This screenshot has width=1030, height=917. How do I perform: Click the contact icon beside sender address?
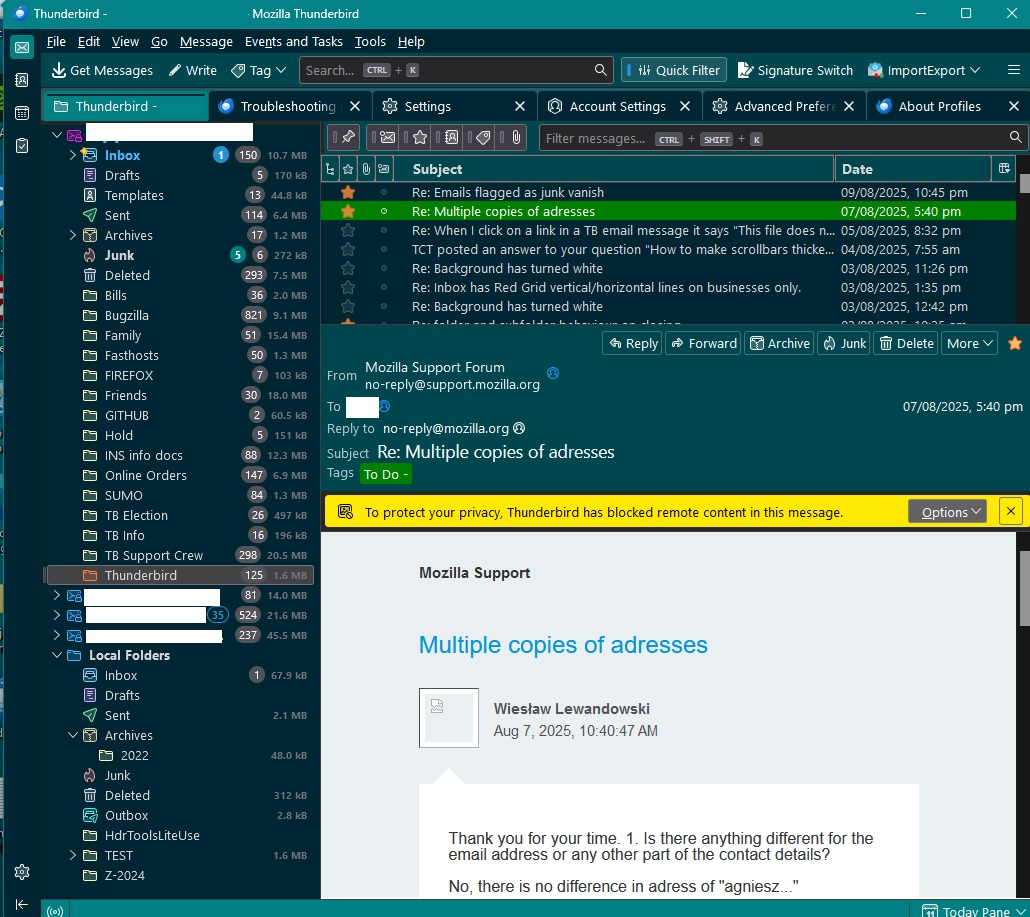553,373
